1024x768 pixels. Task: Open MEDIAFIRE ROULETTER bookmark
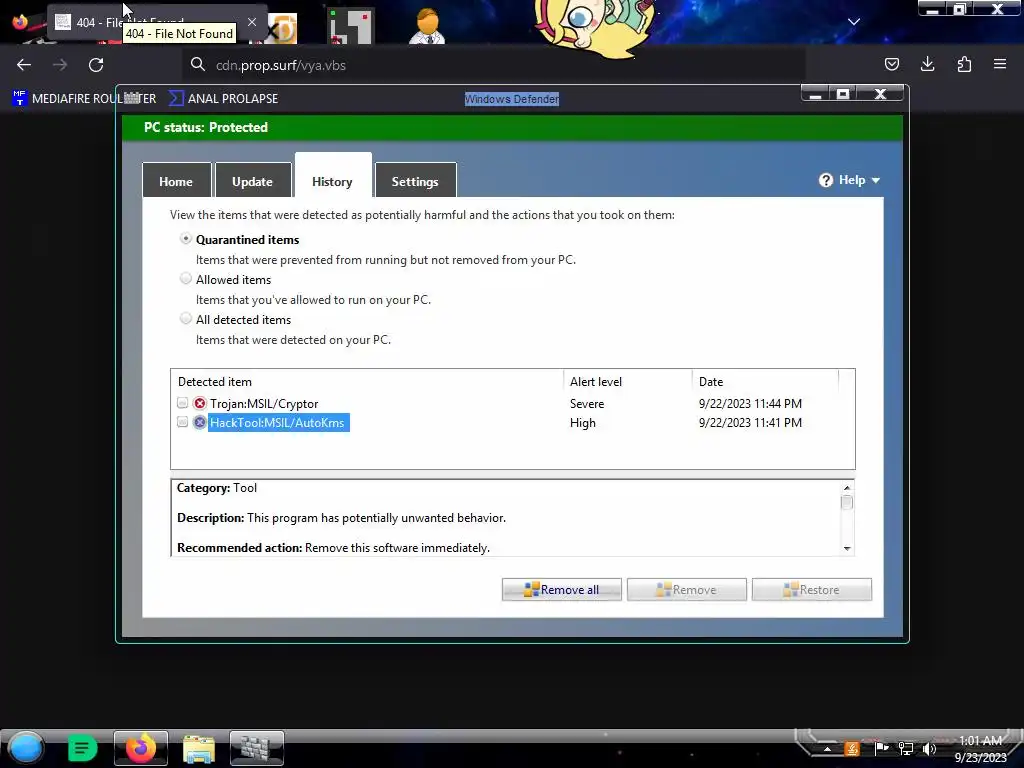tap(84, 99)
